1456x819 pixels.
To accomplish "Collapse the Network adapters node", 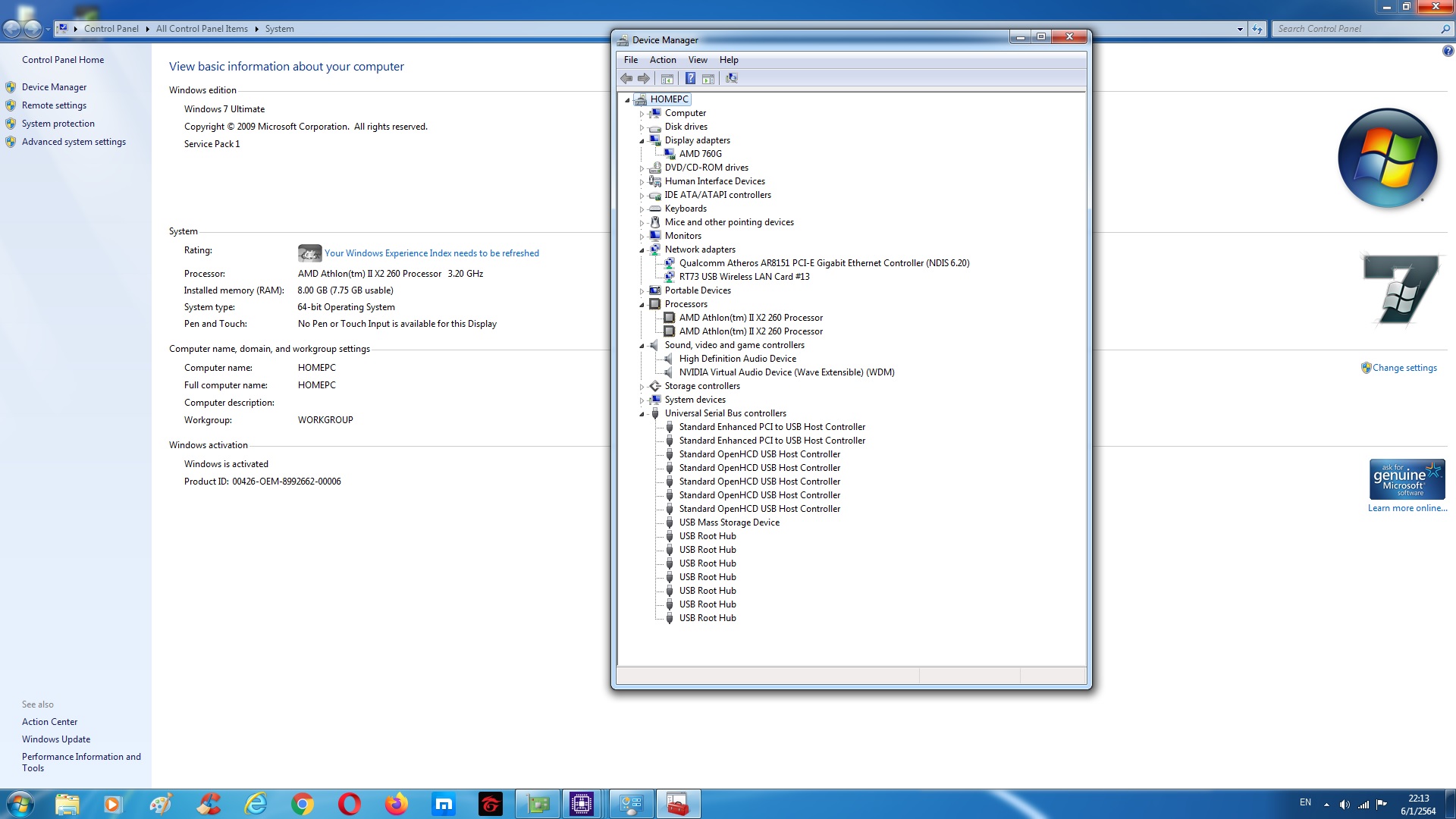I will (642, 250).
